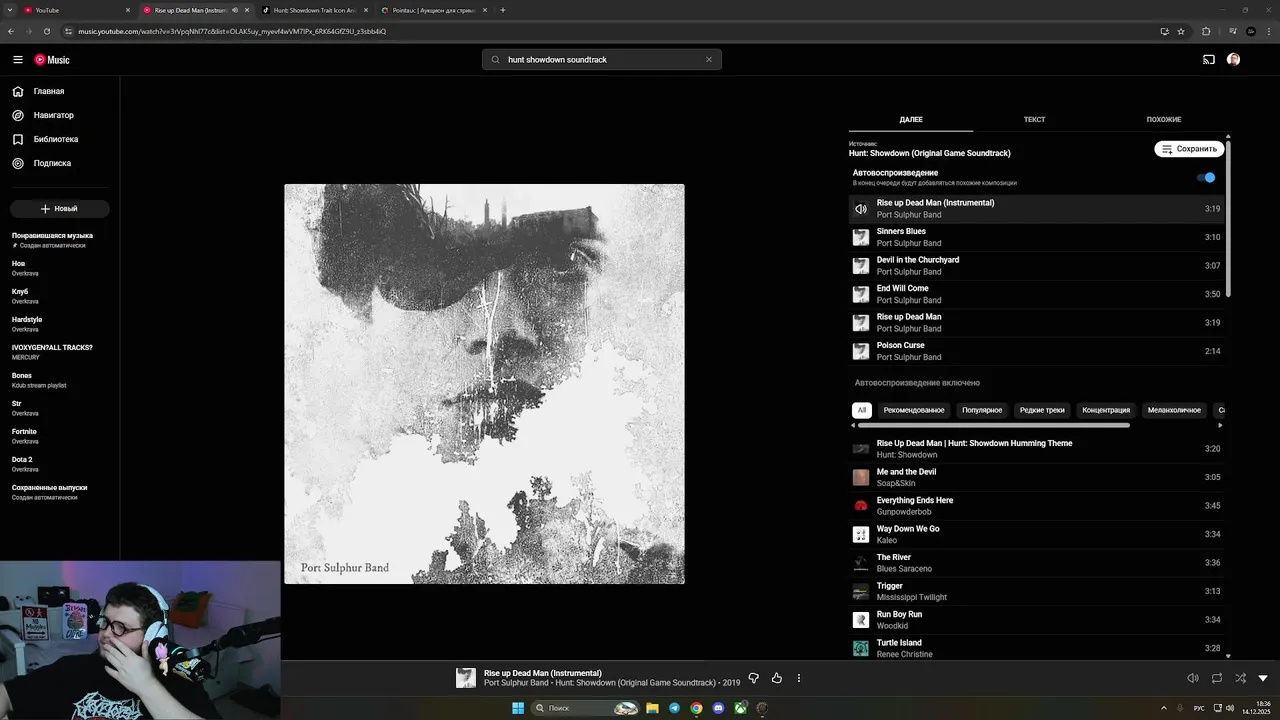This screenshot has height=720, width=1280.
Task: Select the Концентрация filter chip
Action: click(x=1106, y=410)
